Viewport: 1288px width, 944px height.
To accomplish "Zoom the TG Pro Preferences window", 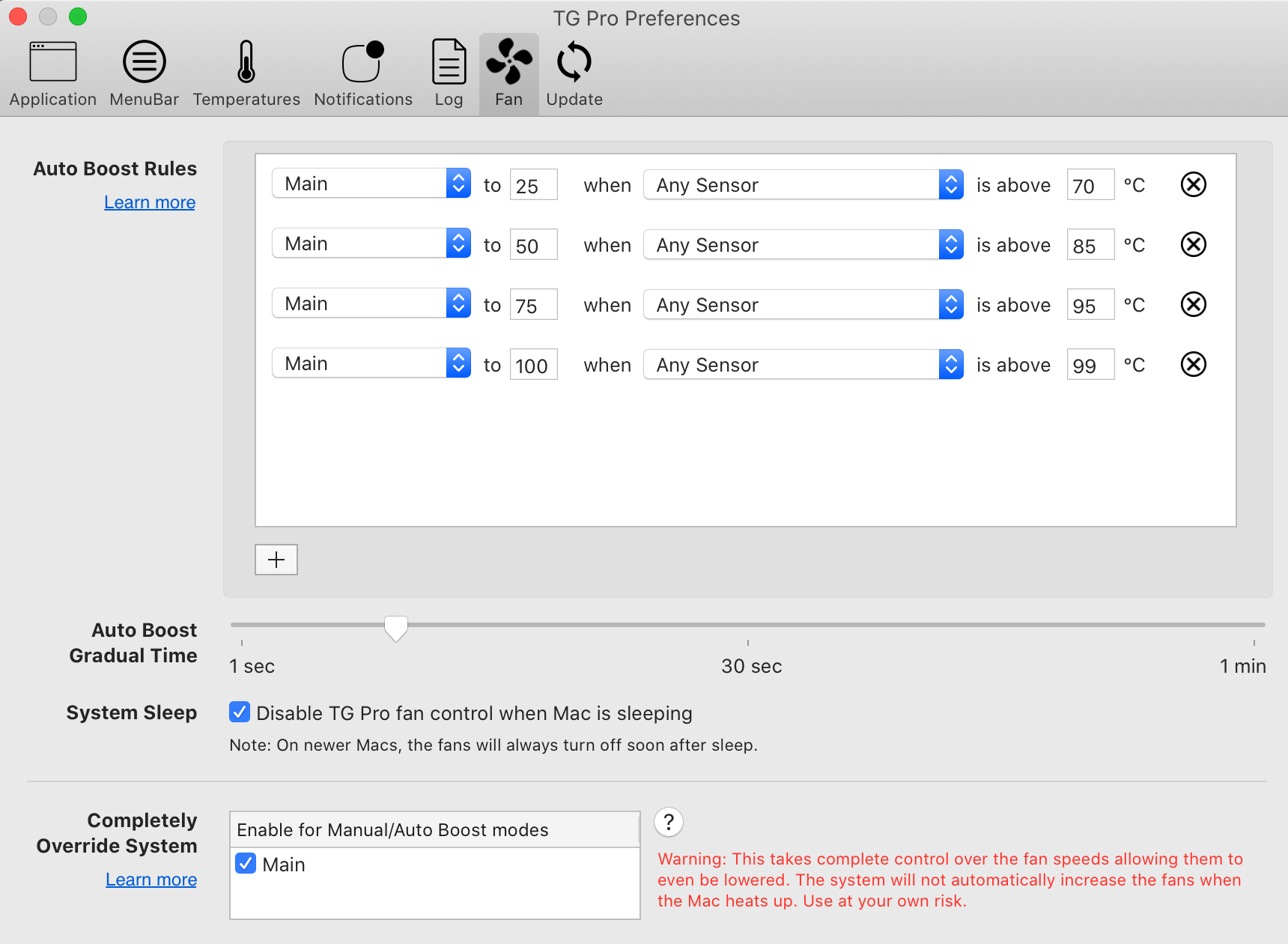I will 78,16.
